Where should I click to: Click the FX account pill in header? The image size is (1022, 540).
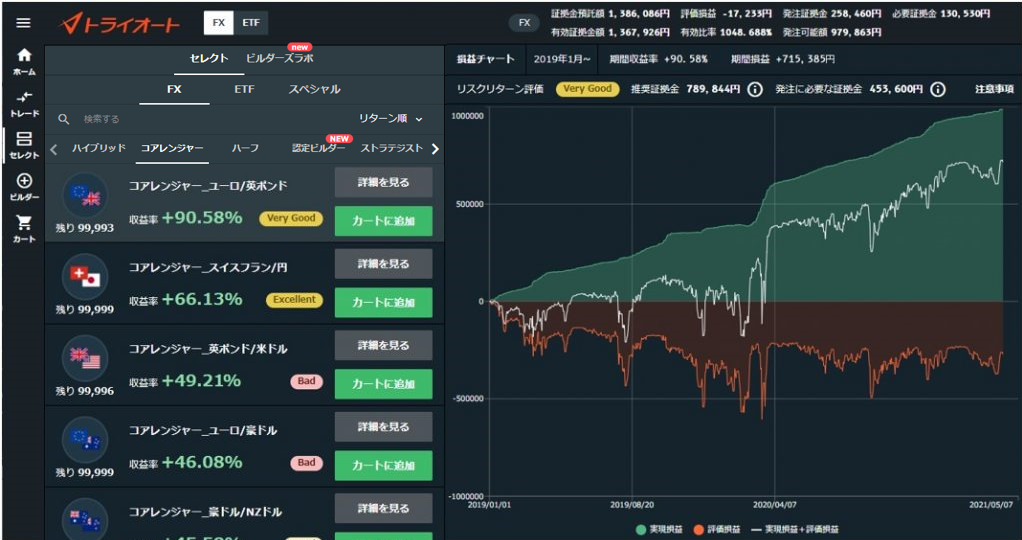(x=525, y=23)
